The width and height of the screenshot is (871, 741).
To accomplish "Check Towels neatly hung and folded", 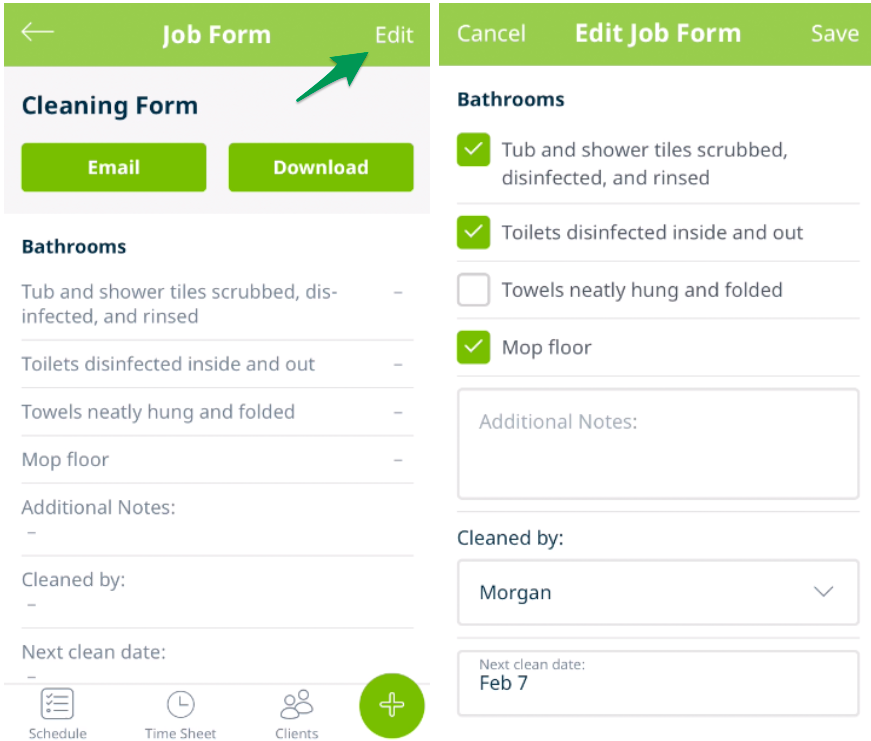I will [x=473, y=289].
